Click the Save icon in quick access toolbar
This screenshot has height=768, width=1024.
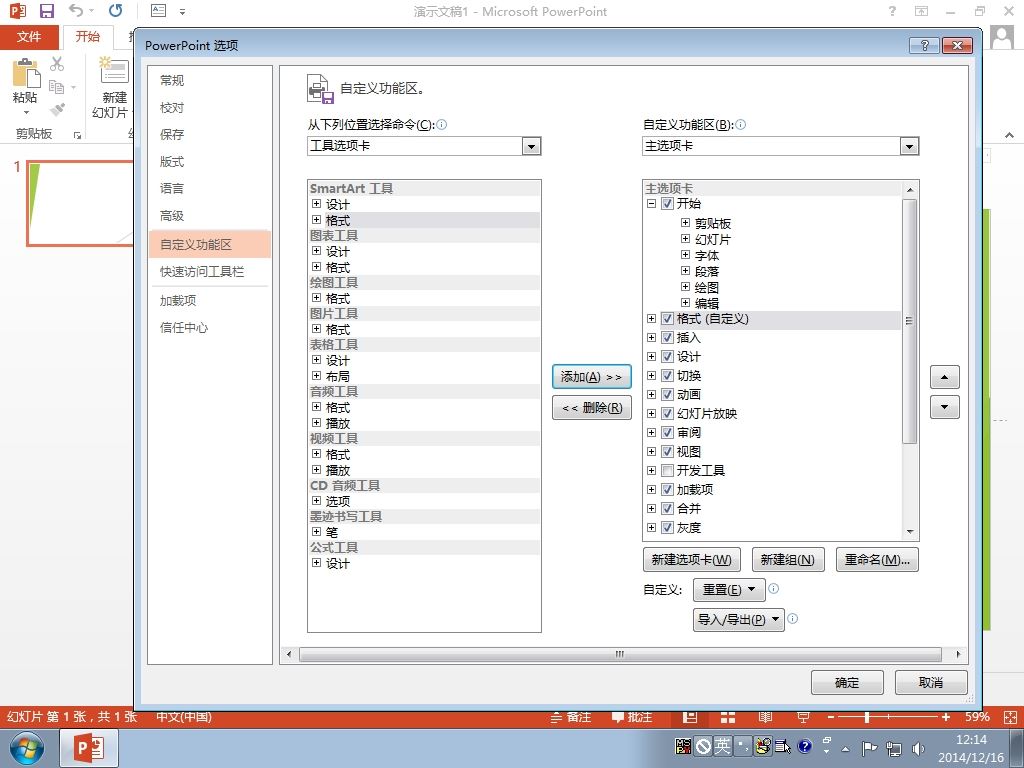pyautogui.click(x=47, y=11)
